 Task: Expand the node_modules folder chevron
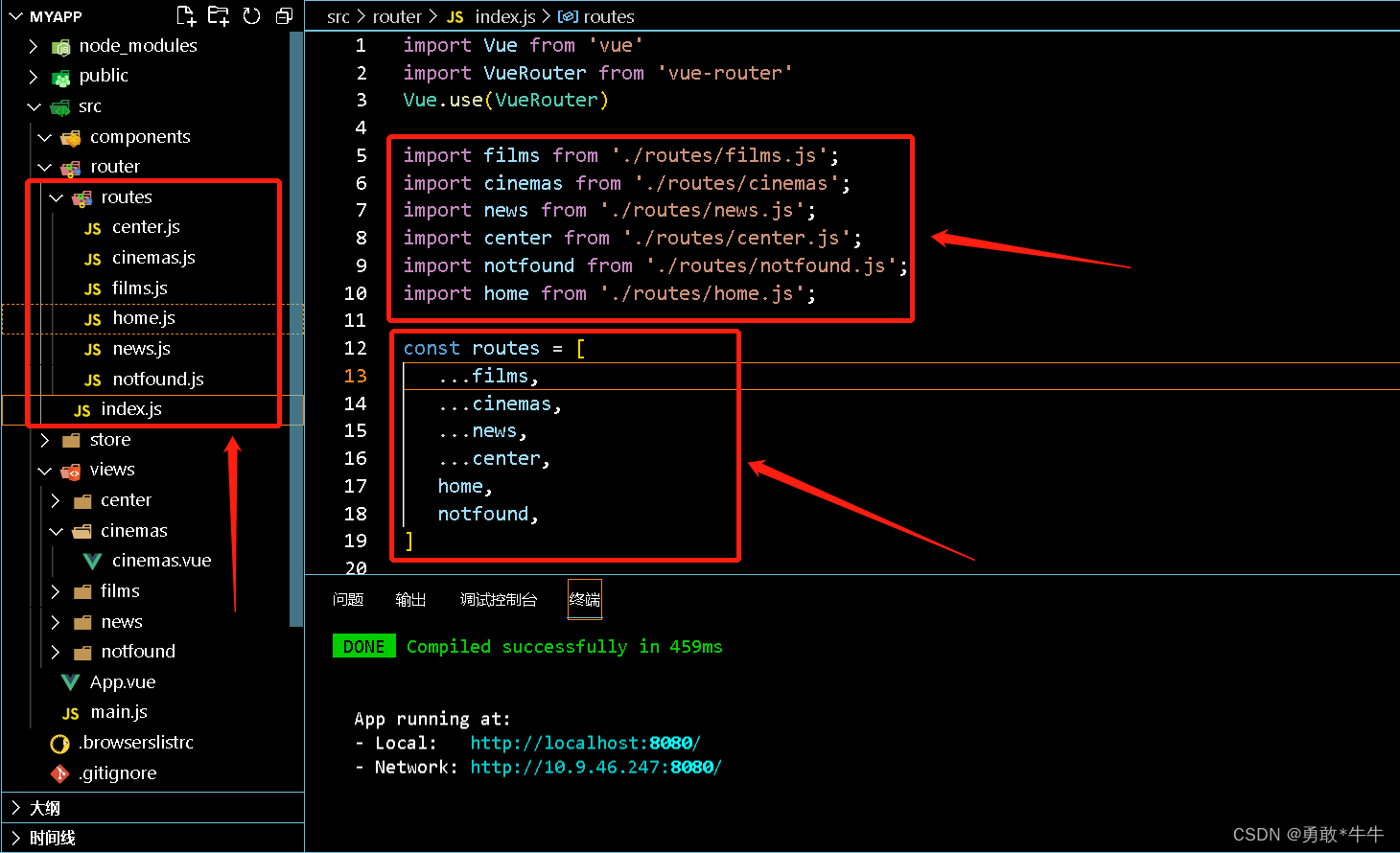pyautogui.click(x=34, y=46)
